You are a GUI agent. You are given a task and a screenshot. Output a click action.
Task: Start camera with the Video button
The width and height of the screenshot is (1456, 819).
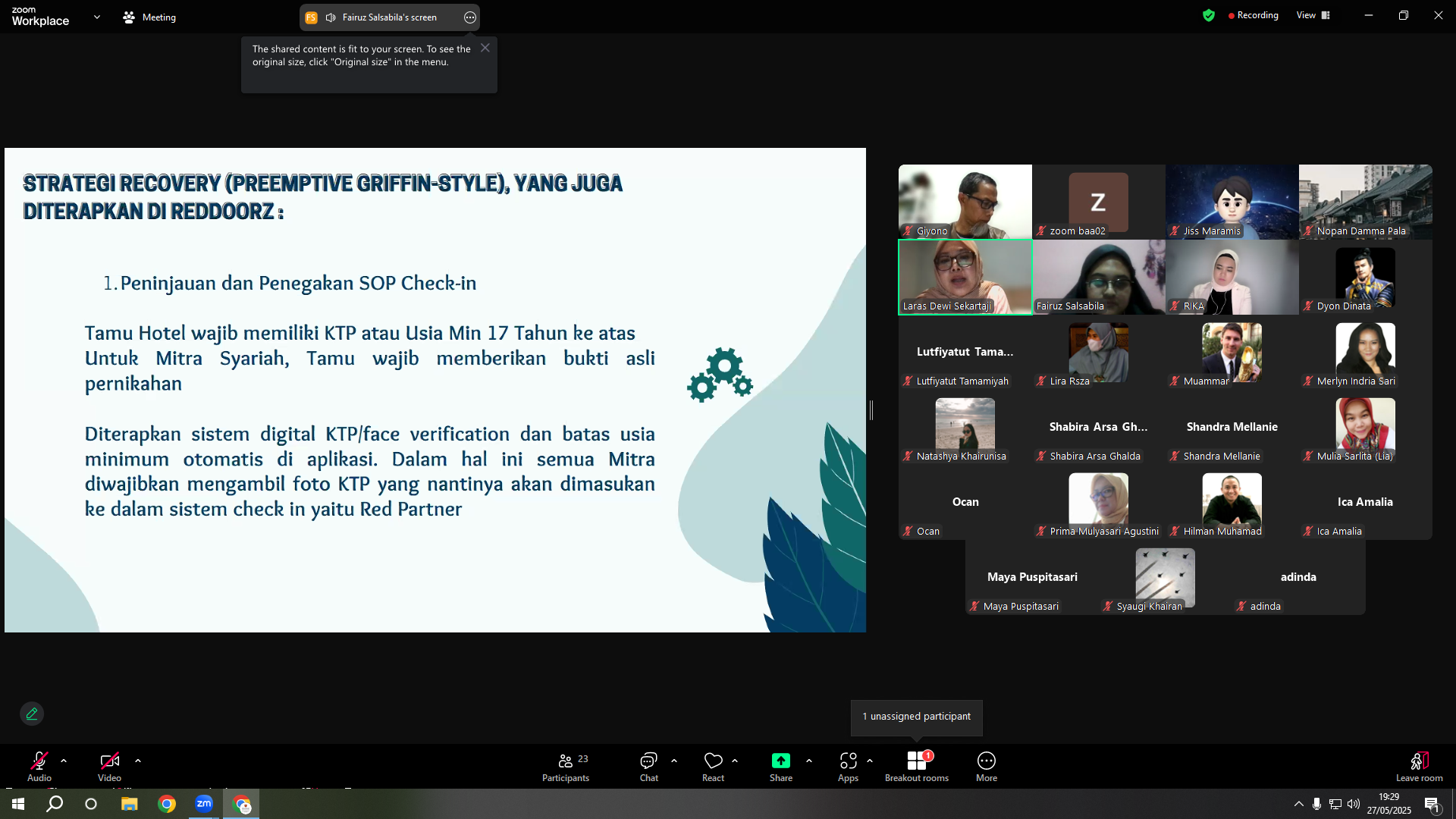(x=109, y=766)
